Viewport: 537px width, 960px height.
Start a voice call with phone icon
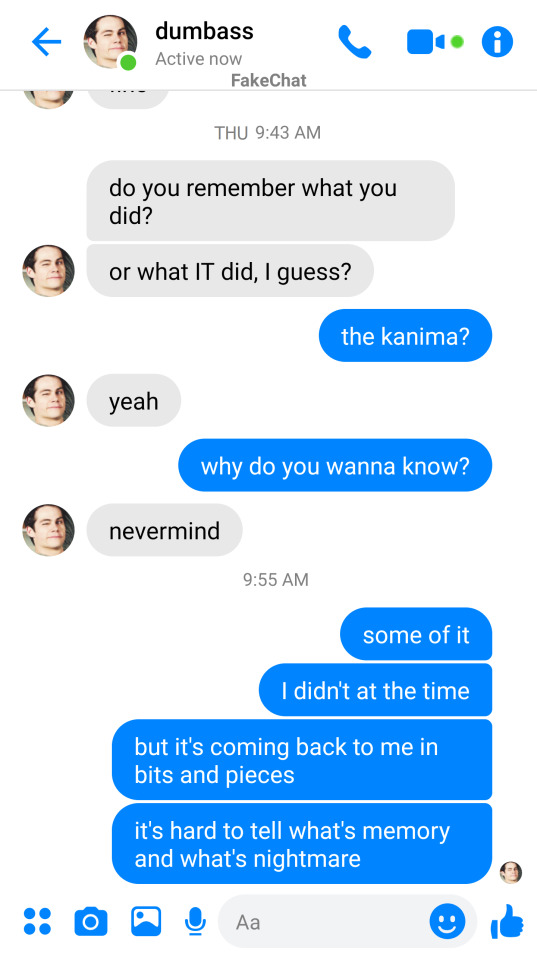(x=355, y=42)
